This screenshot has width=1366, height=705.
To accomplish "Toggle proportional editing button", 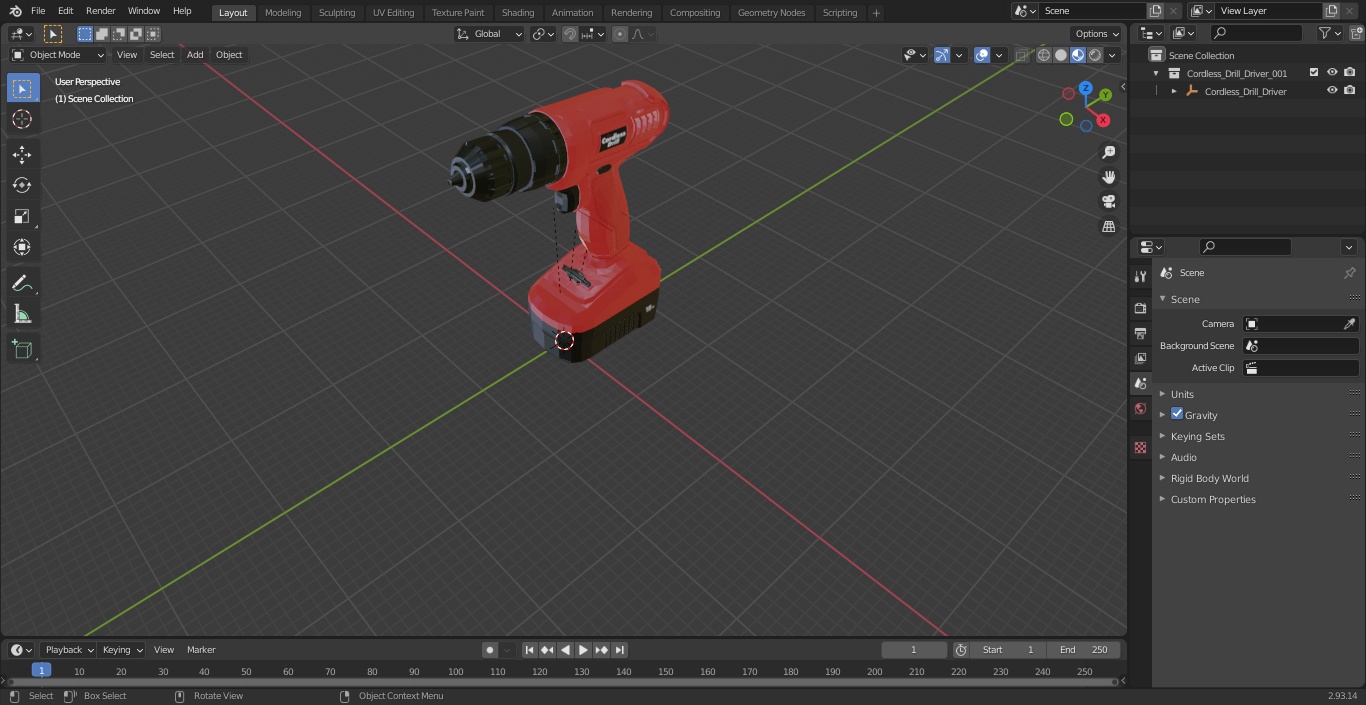I will click(x=620, y=34).
